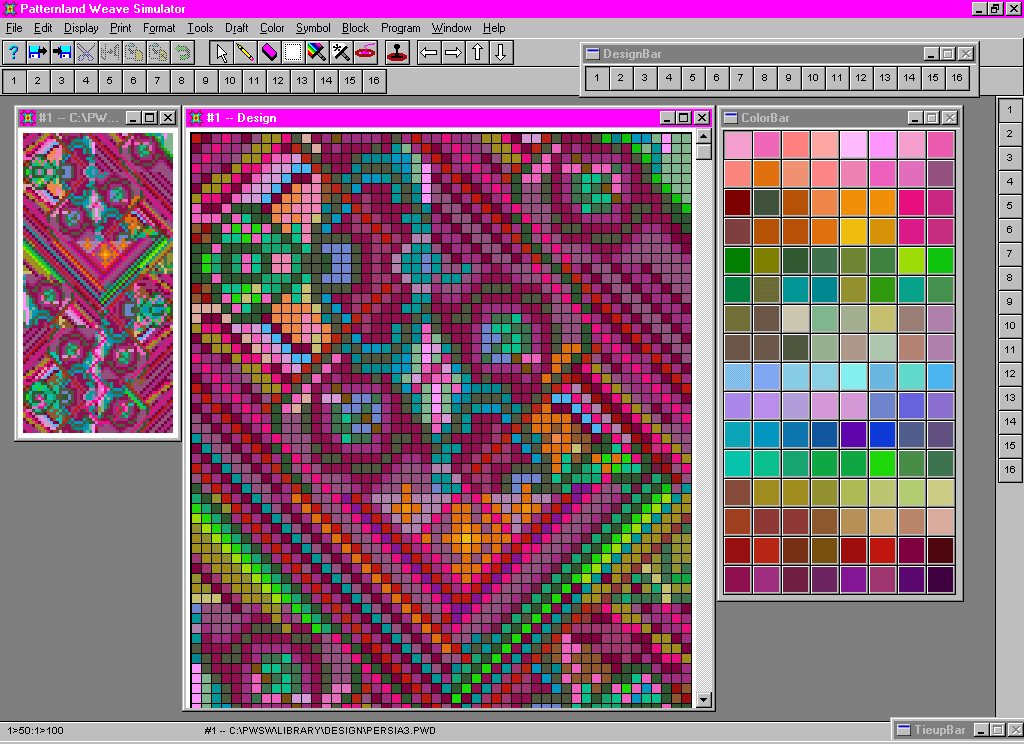The image size is (1024, 744).
Task: Click button 9 in right vertical bar
Action: (1010, 302)
